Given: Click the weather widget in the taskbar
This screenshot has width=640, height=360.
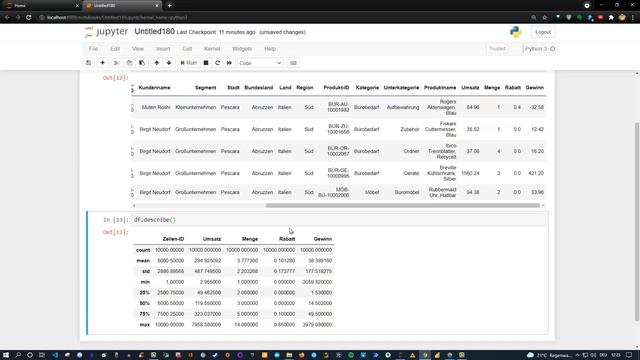Looking at the screenshot, I should (550, 355).
